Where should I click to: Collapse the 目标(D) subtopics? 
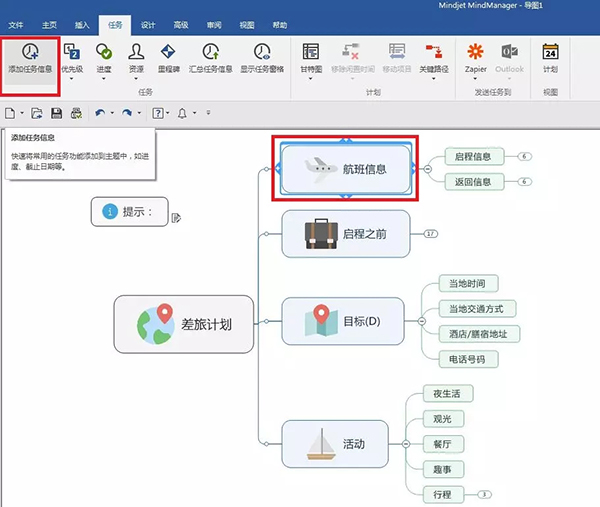(422, 321)
